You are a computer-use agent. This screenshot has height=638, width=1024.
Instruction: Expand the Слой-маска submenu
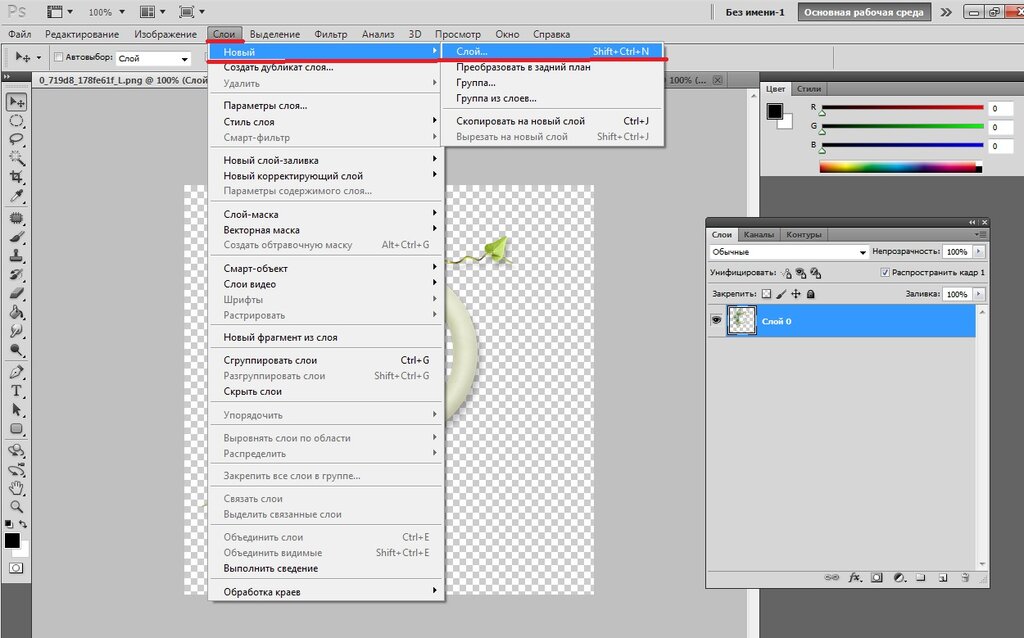(325, 214)
